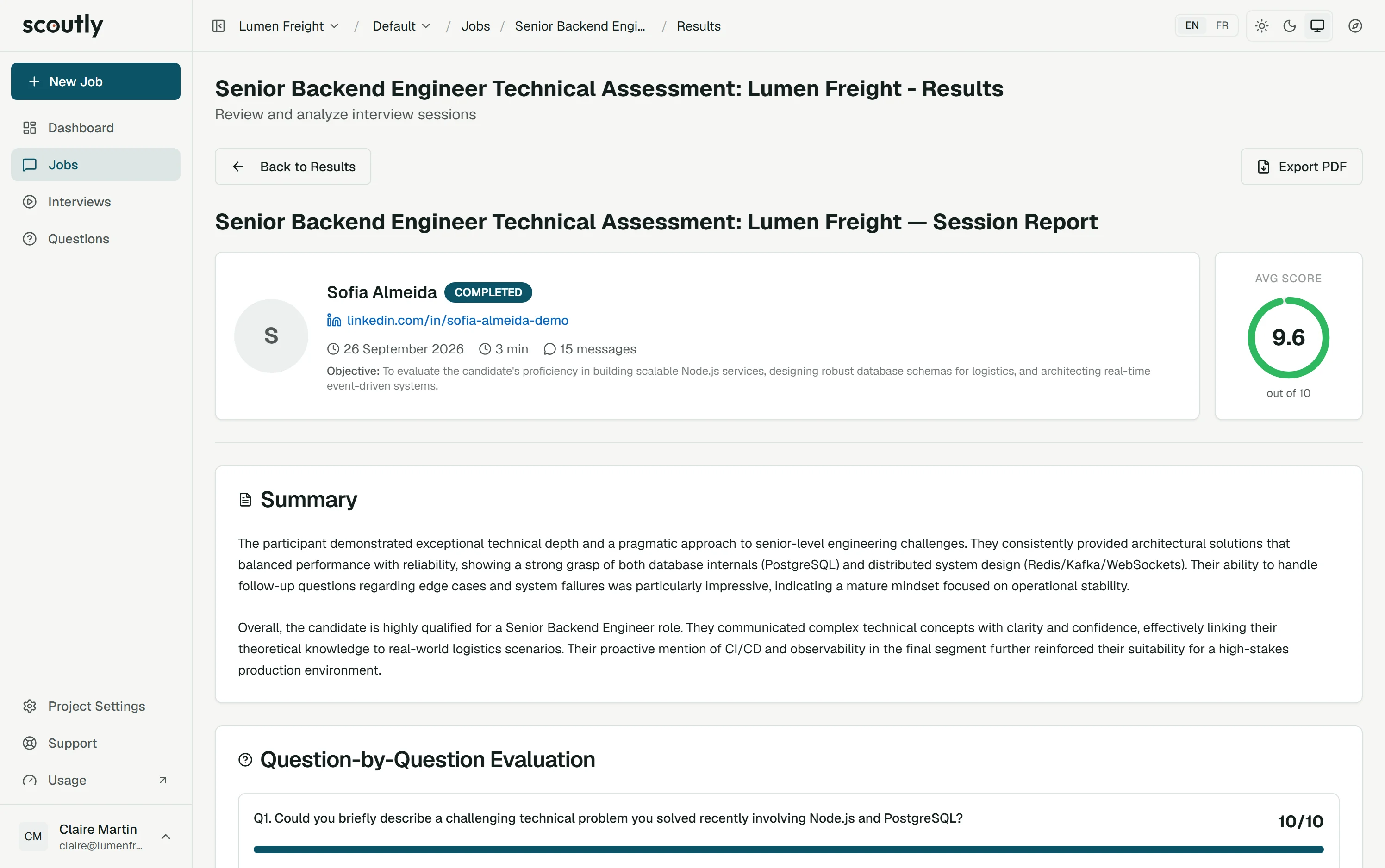
Task: Open Jobs in sidebar
Action: (96, 165)
